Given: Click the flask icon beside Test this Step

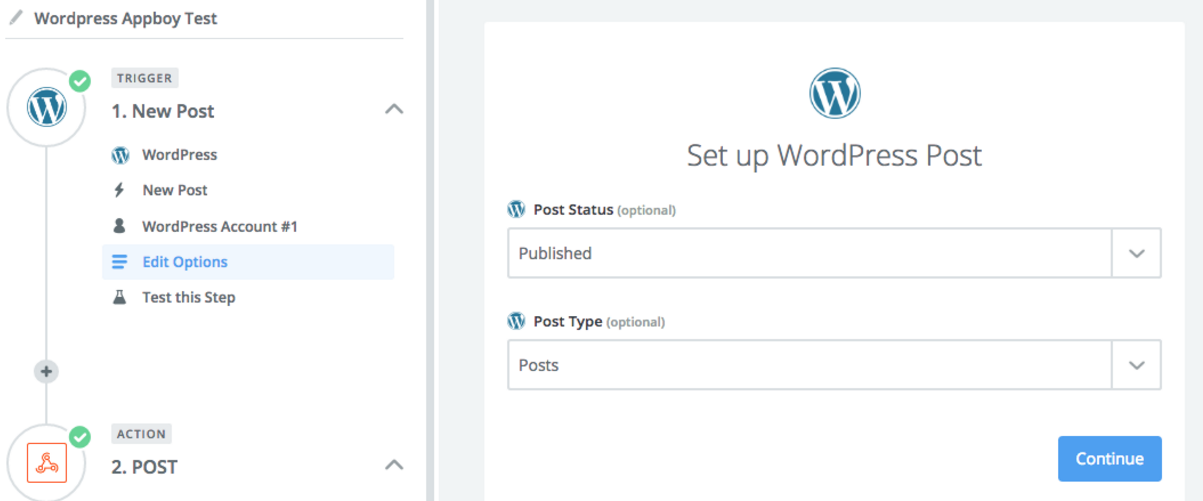Looking at the screenshot, I should coord(120,297).
